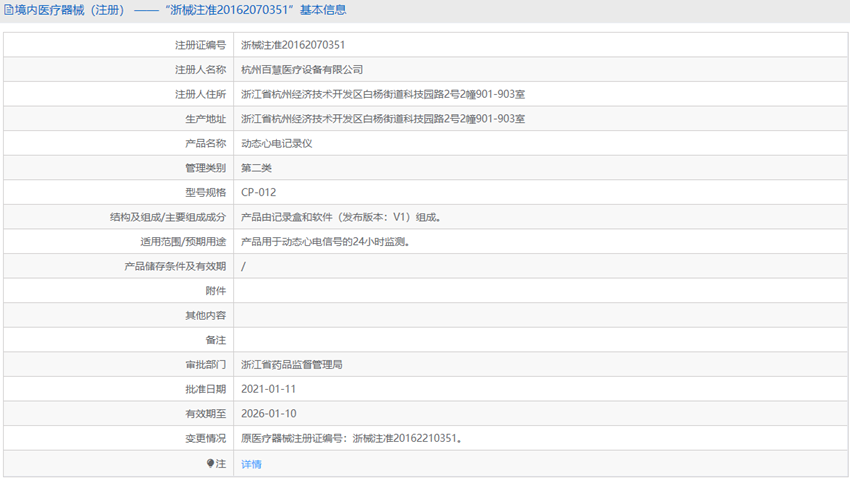Click the lightbulb icon beside 注
The width and height of the screenshot is (850, 480).
click(210, 463)
